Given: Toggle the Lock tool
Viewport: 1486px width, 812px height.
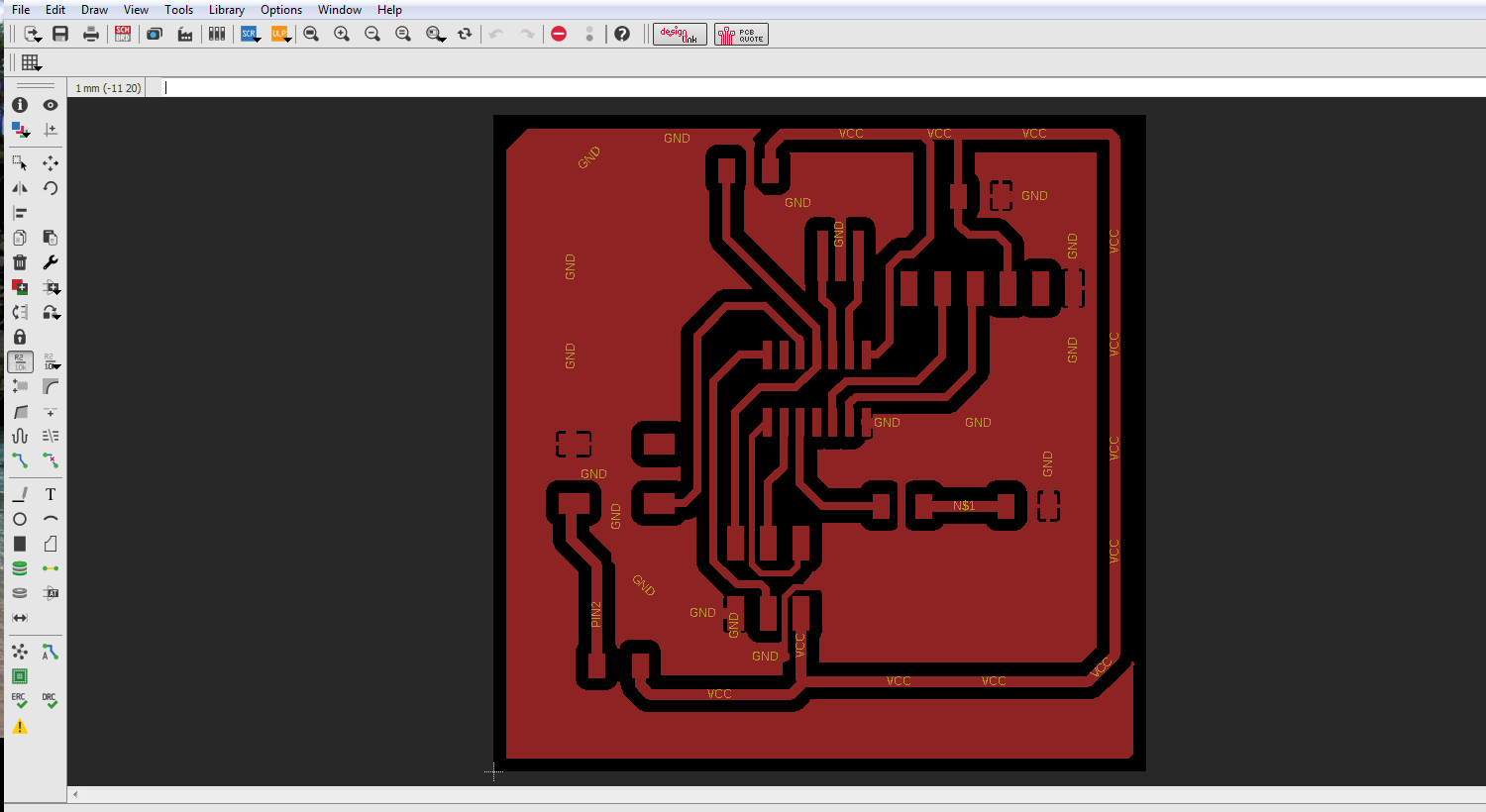Looking at the screenshot, I should pos(20,337).
